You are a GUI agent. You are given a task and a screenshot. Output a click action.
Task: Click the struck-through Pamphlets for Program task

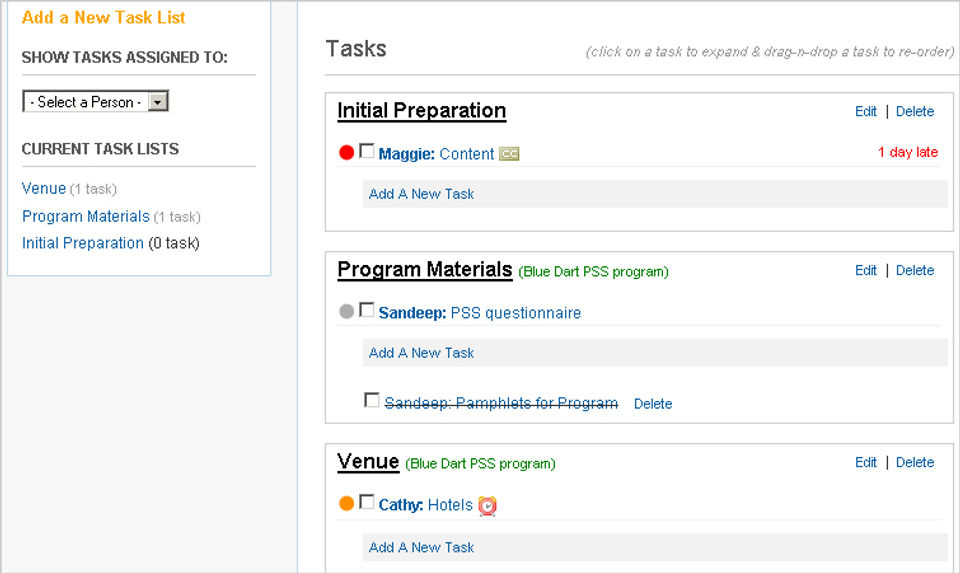[501, 403]
